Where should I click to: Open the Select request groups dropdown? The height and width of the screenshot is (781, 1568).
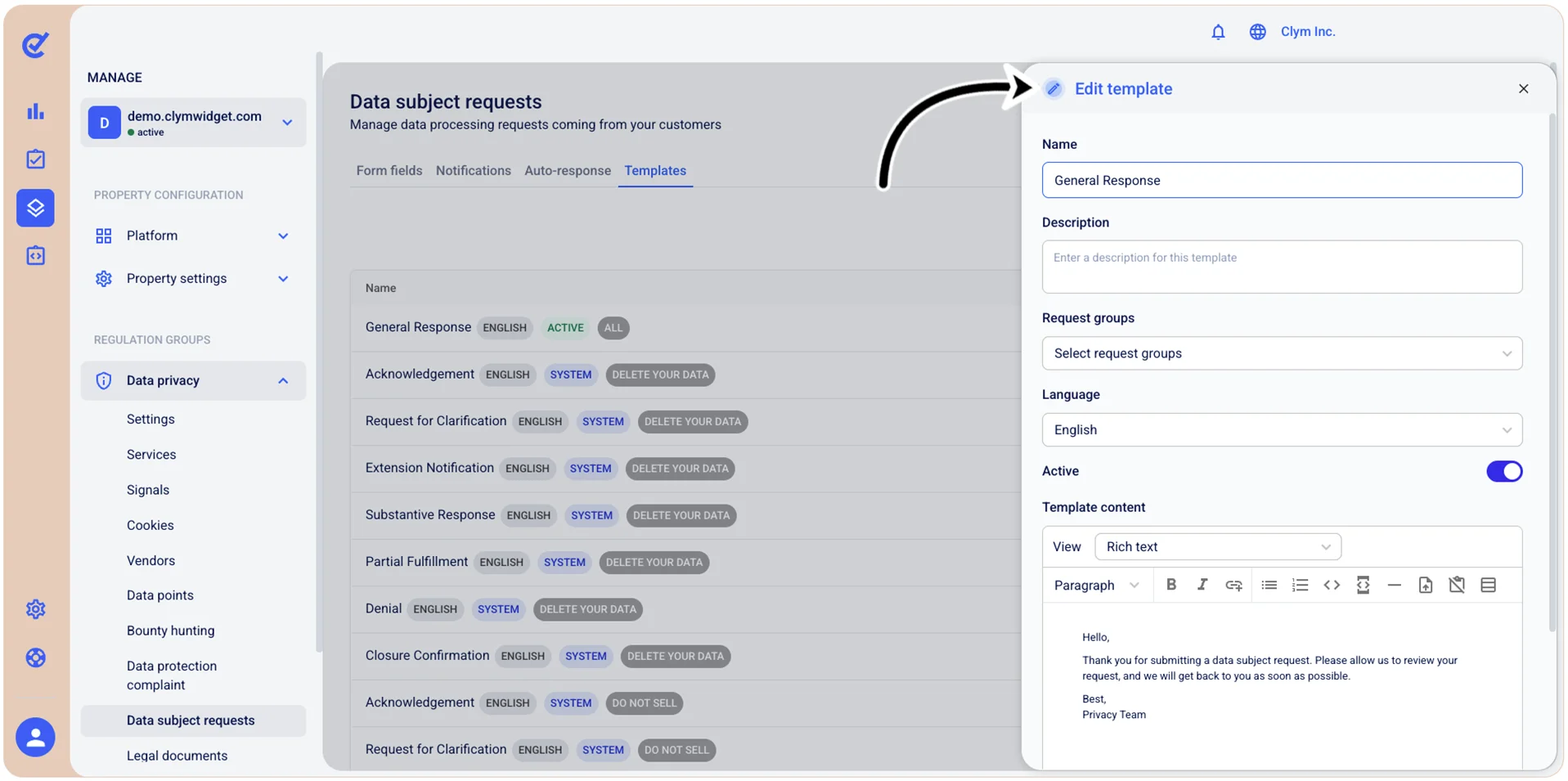[1281, 353]
